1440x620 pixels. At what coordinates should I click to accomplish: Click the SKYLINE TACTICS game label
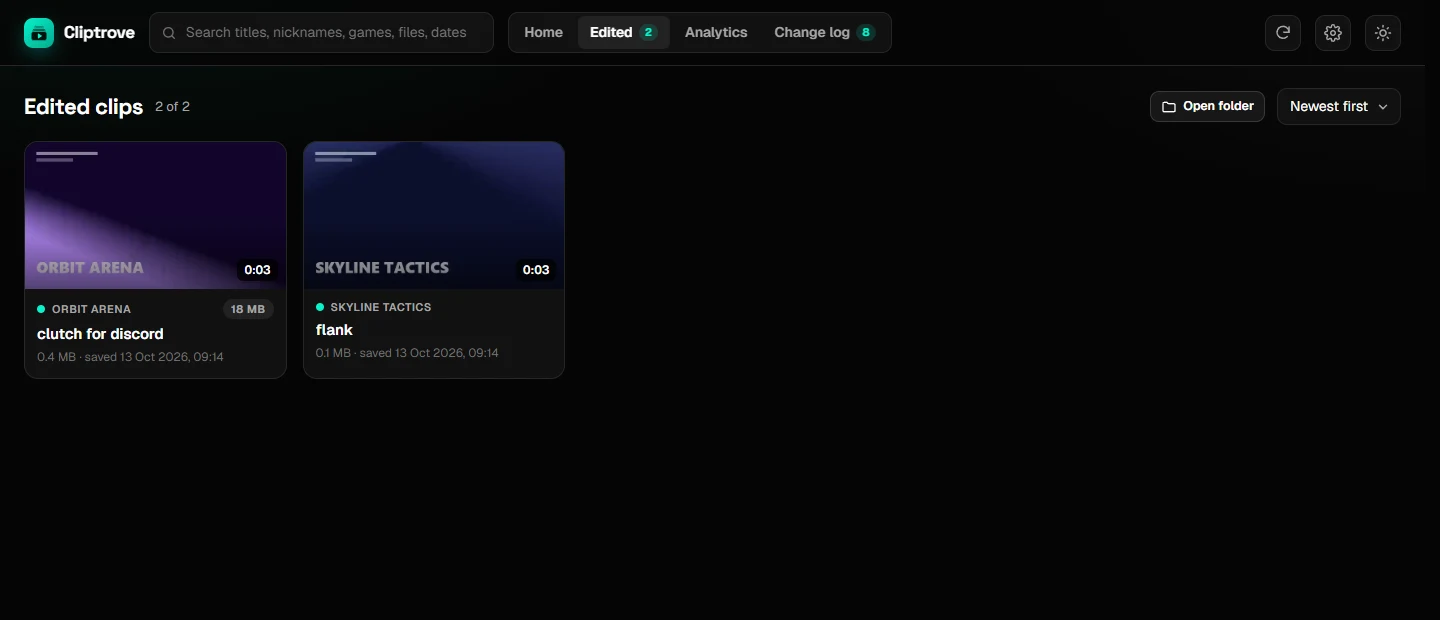[381, 307]
